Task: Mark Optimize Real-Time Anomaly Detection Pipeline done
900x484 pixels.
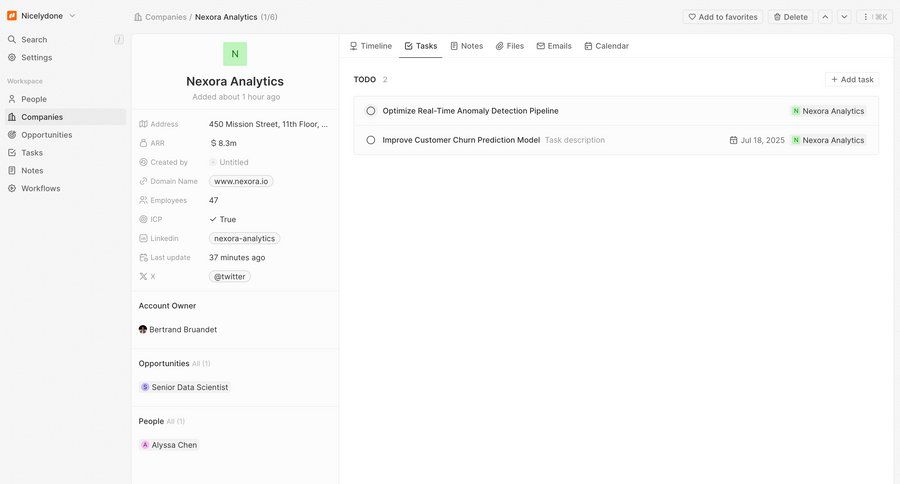Action: [371, 111]
